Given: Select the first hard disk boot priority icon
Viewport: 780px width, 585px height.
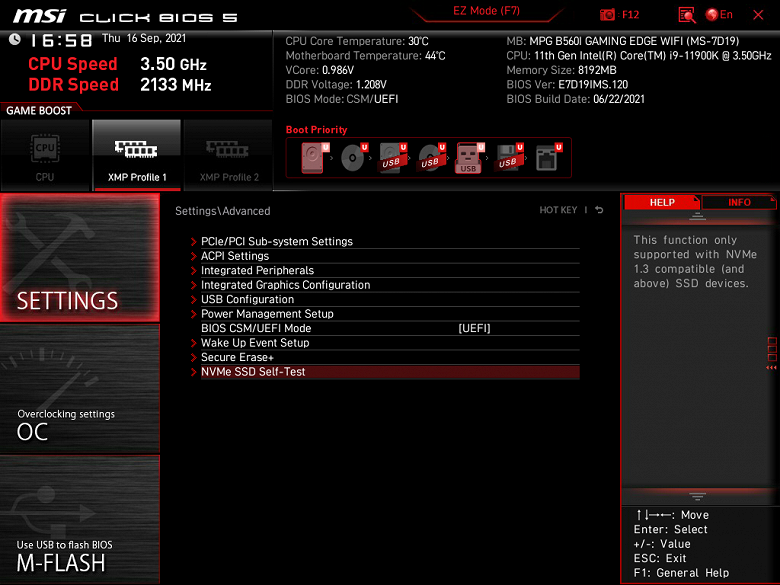Looking at the screenshot, I should pos(314,158).
